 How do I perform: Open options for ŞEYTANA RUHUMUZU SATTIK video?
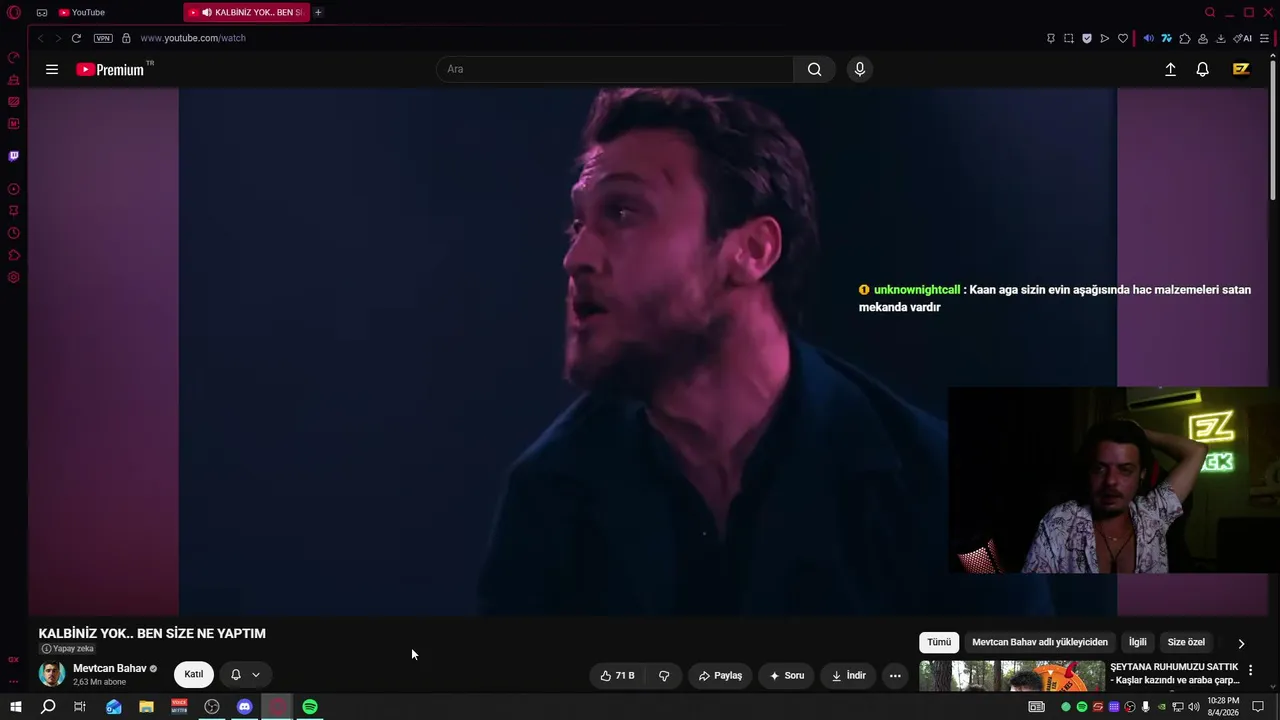tap(1250, 670)
